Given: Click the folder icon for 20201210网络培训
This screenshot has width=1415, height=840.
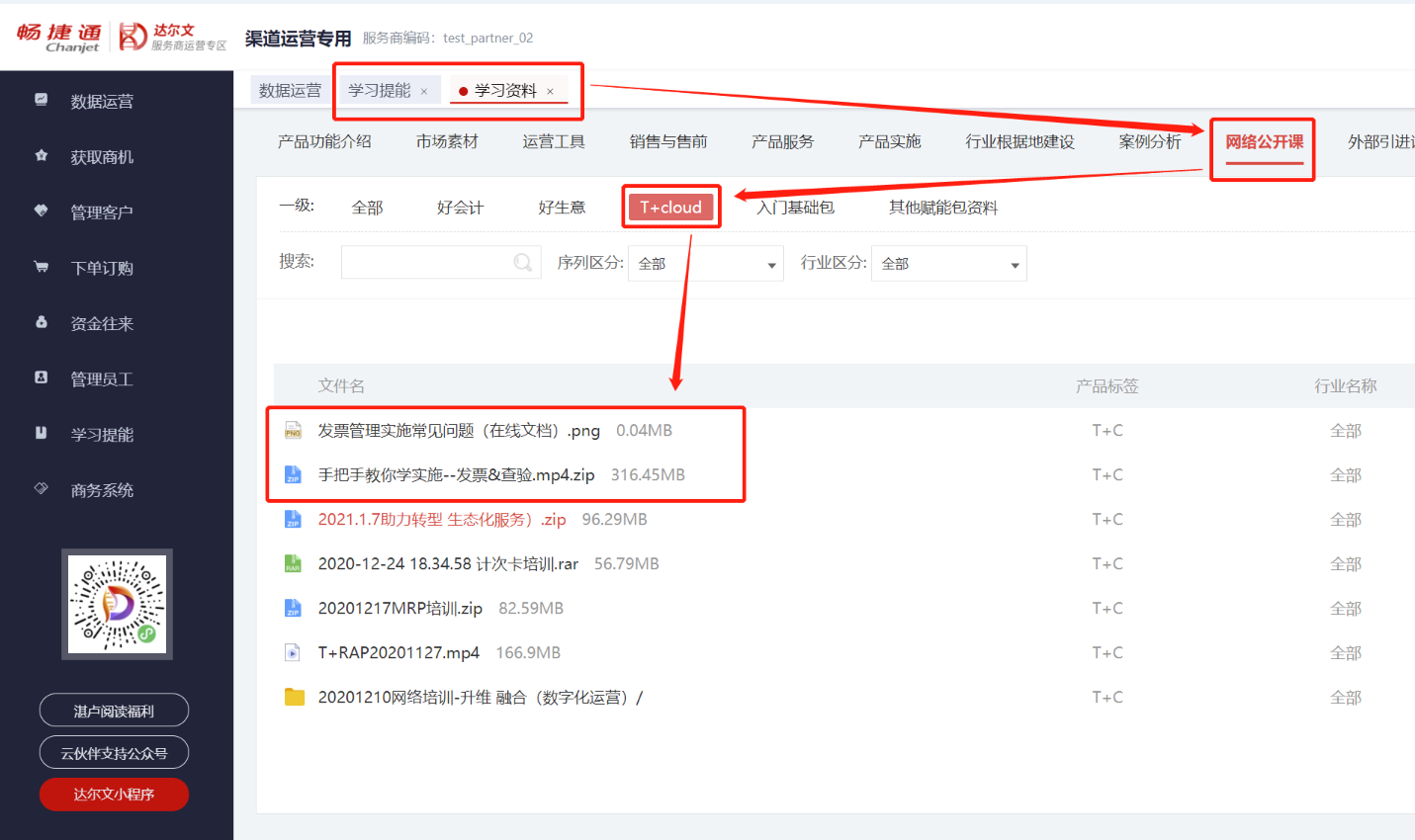Looking at the screenshot, I should coord(294,697).
